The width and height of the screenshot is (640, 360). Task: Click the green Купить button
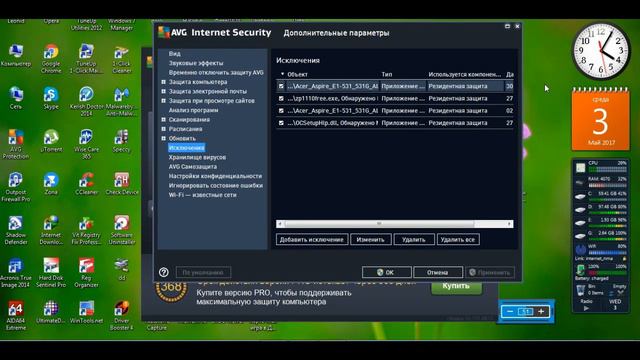pyautogui.click(x=456, y=286)
